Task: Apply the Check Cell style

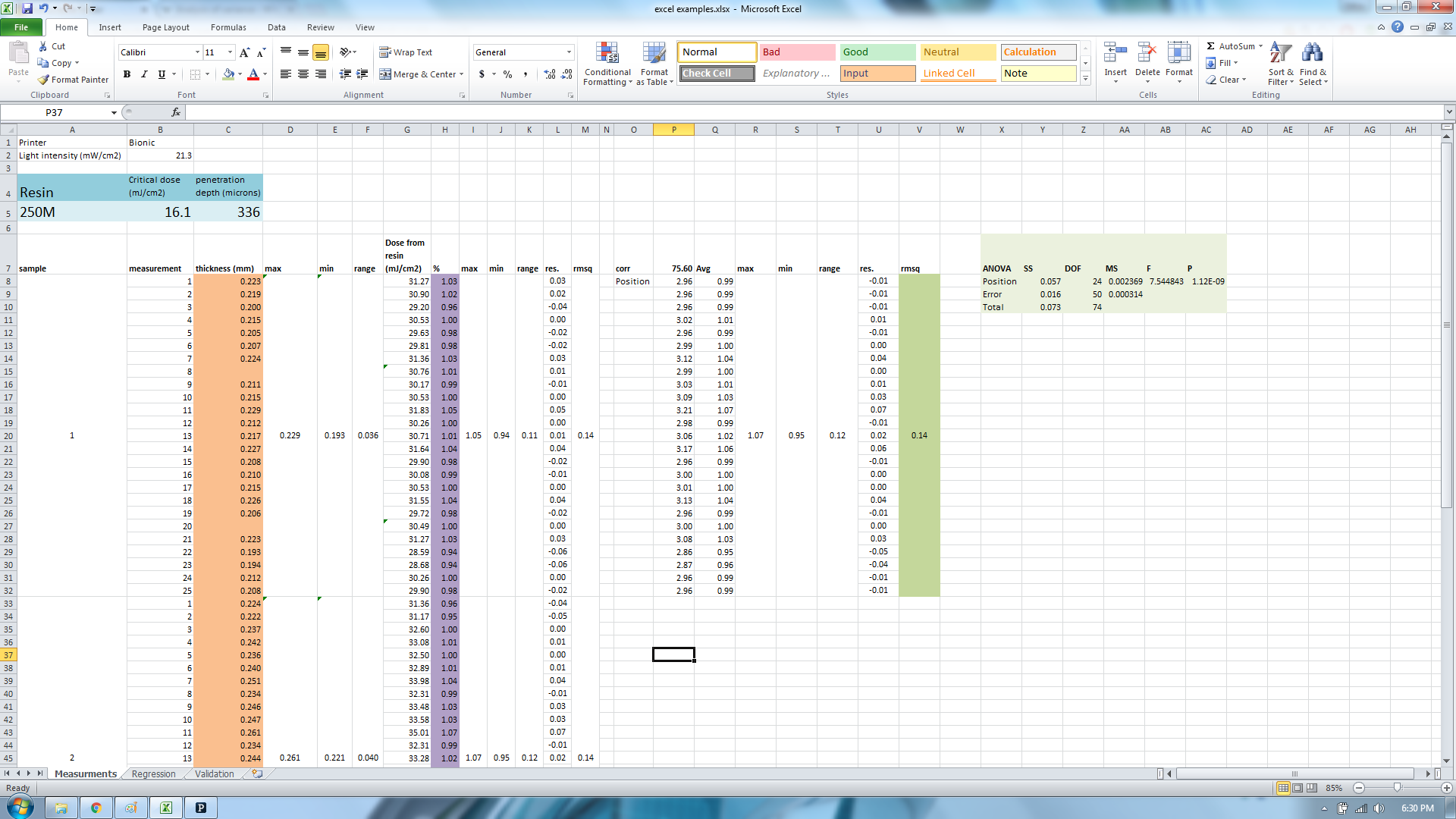Action: [x=717, y=74]
